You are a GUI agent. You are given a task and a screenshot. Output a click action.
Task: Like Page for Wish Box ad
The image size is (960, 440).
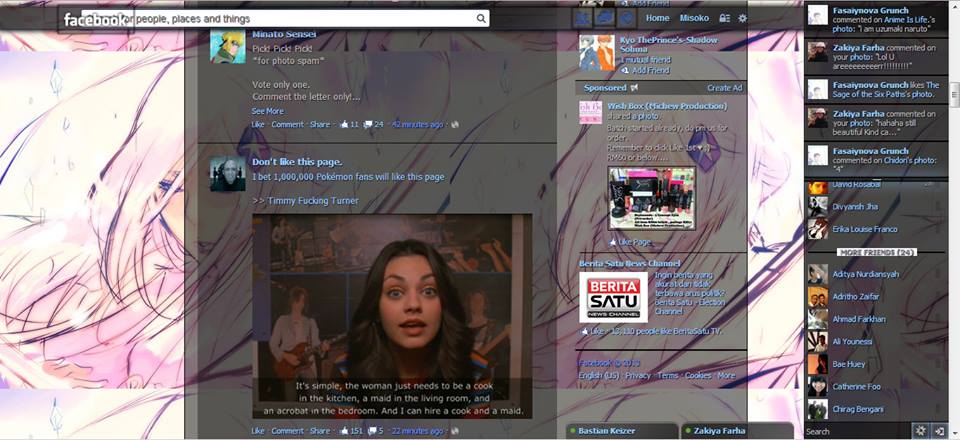(630, 242)
